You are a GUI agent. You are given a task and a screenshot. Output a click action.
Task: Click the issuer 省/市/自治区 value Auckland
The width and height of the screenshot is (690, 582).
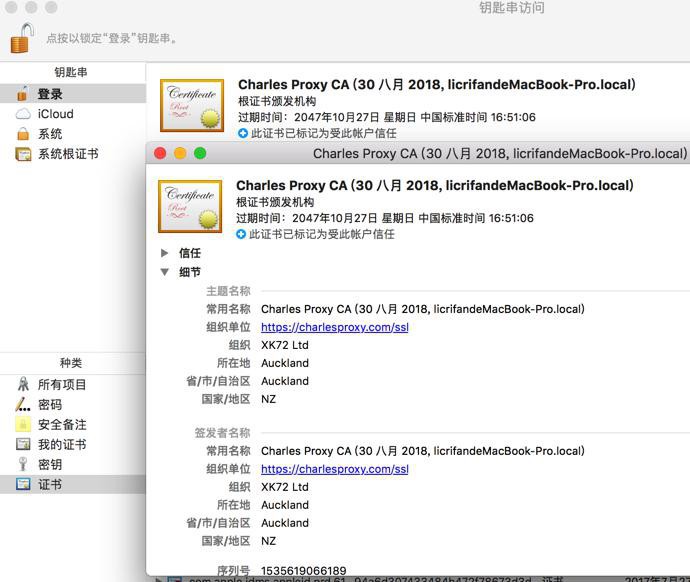tap(285, 523)
